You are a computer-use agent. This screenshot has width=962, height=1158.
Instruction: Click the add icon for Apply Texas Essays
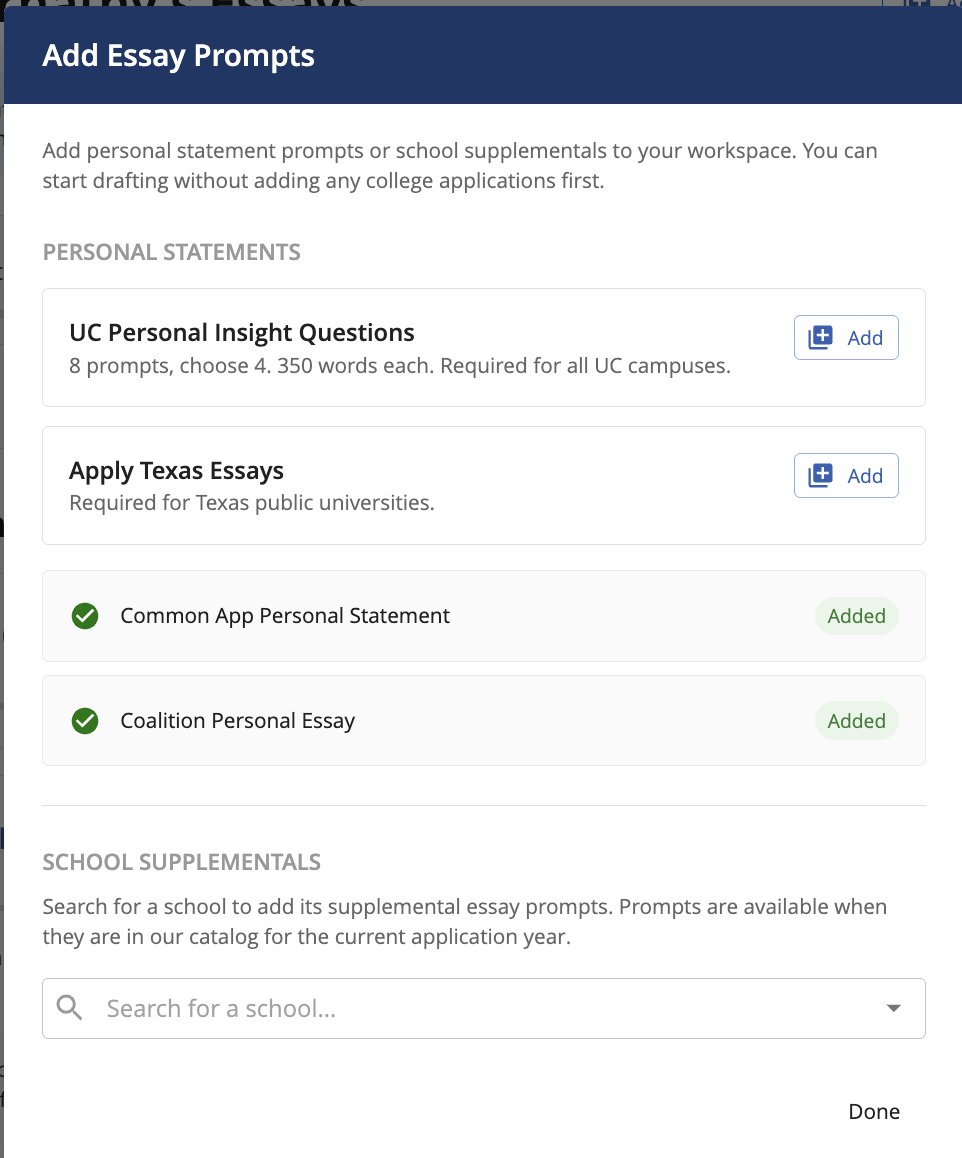(821, 476)
